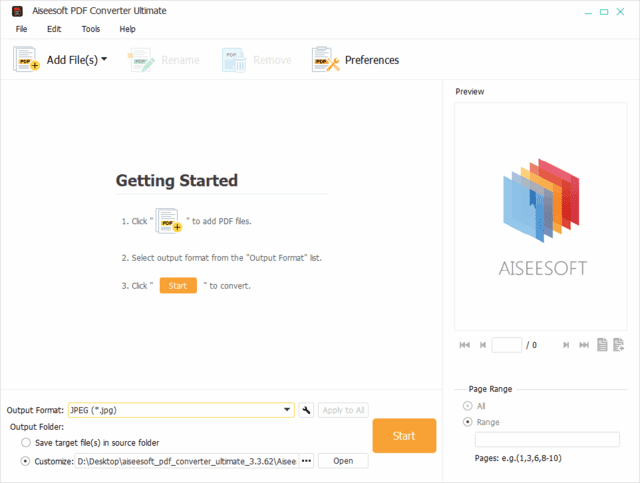Click the Apply to All button
Image resolution: width=640 pixels, height=483 pixels.
click(343, 410)
